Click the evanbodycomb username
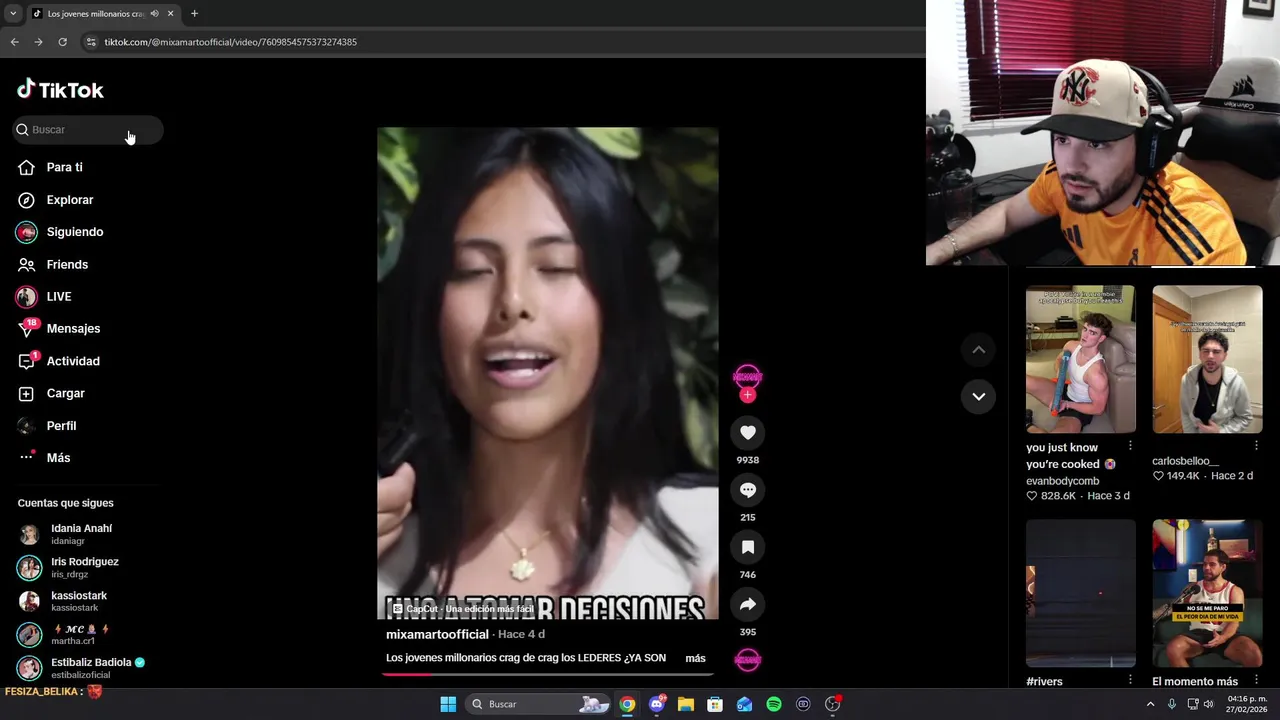 point(1062,481)
